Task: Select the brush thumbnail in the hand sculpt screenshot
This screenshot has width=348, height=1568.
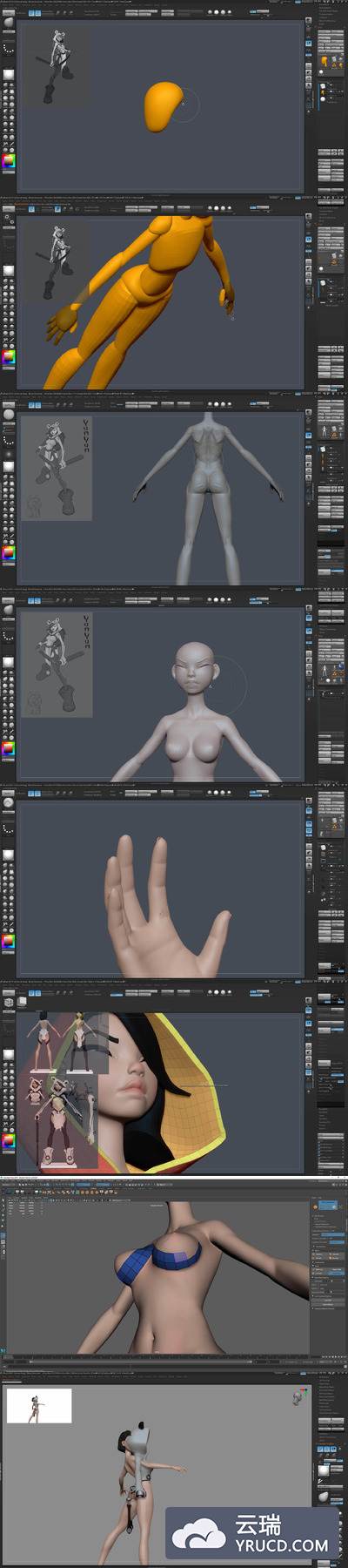Action: click(x=9, y=803)
